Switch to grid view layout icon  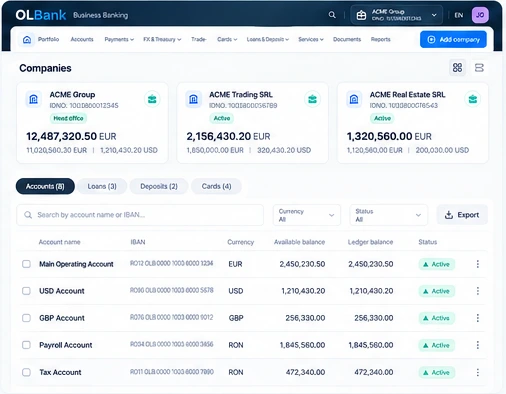(x=457, y=68)
